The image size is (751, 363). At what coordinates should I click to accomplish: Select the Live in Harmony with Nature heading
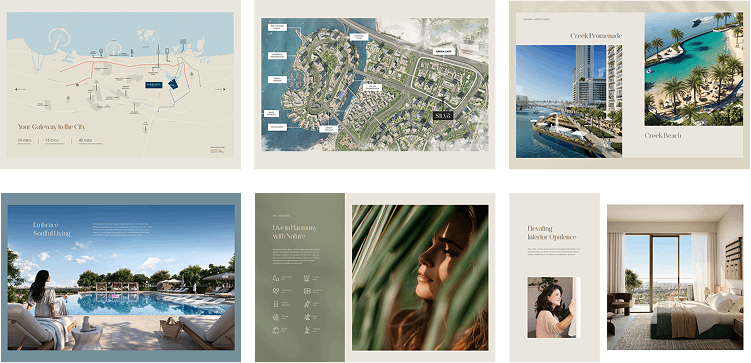[x=295, y=232]
